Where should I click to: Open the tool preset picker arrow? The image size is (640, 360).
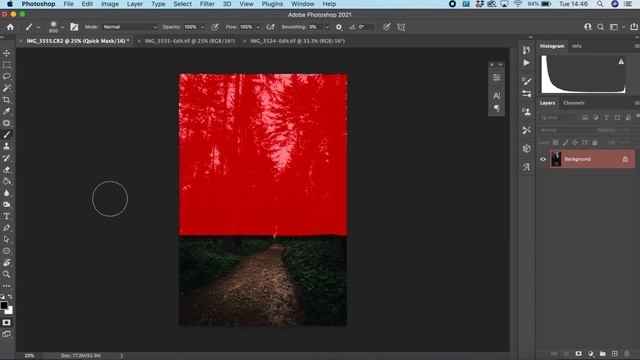pyautogui.click(x=38, y=27)
